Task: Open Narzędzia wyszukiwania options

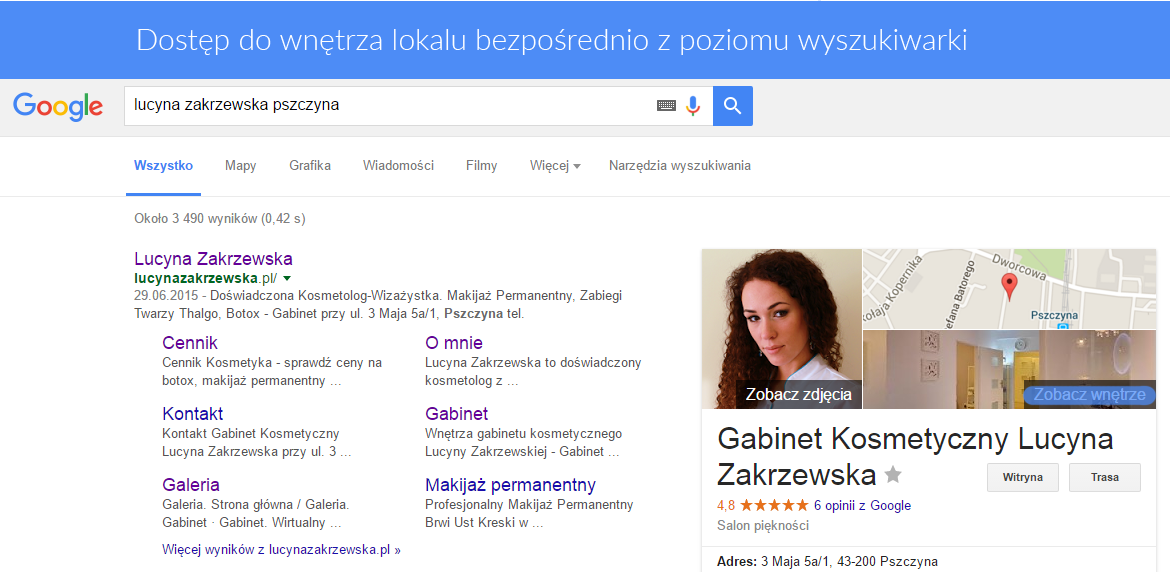Action: click(x=679, y=166)
